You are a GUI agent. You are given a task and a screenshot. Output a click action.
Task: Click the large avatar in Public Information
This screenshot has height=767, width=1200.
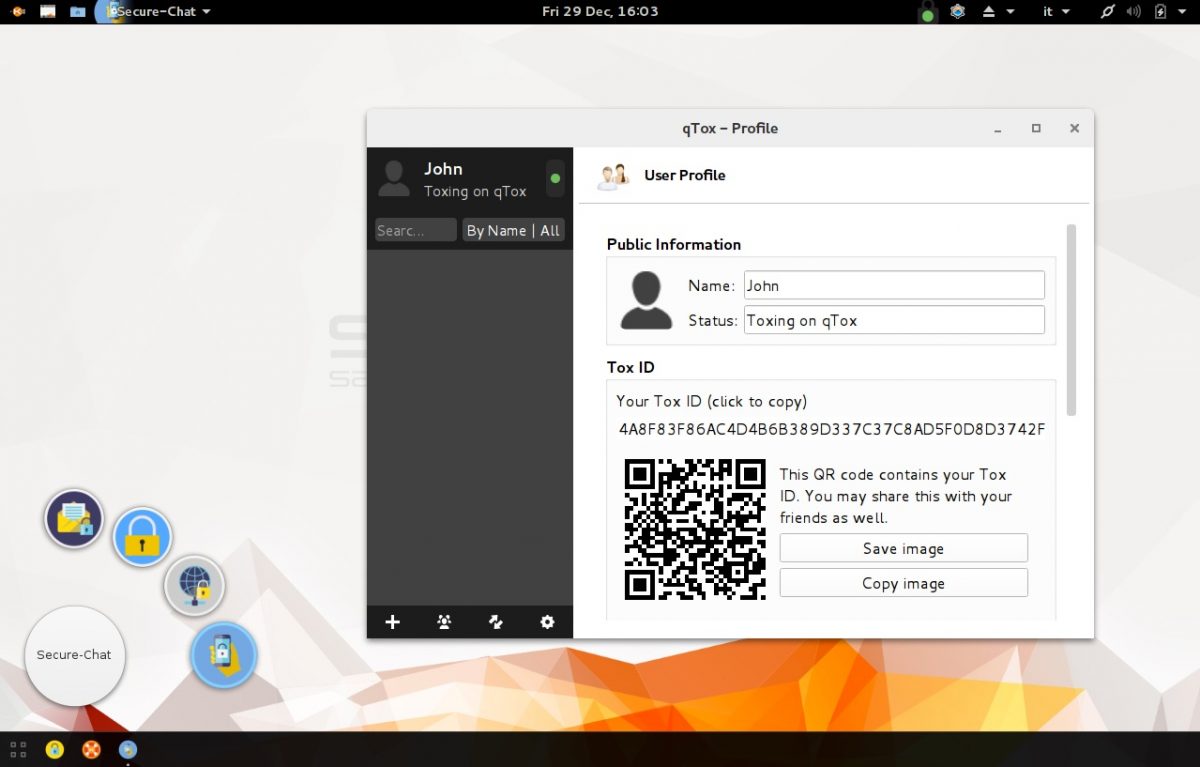[x=646, y=300]
